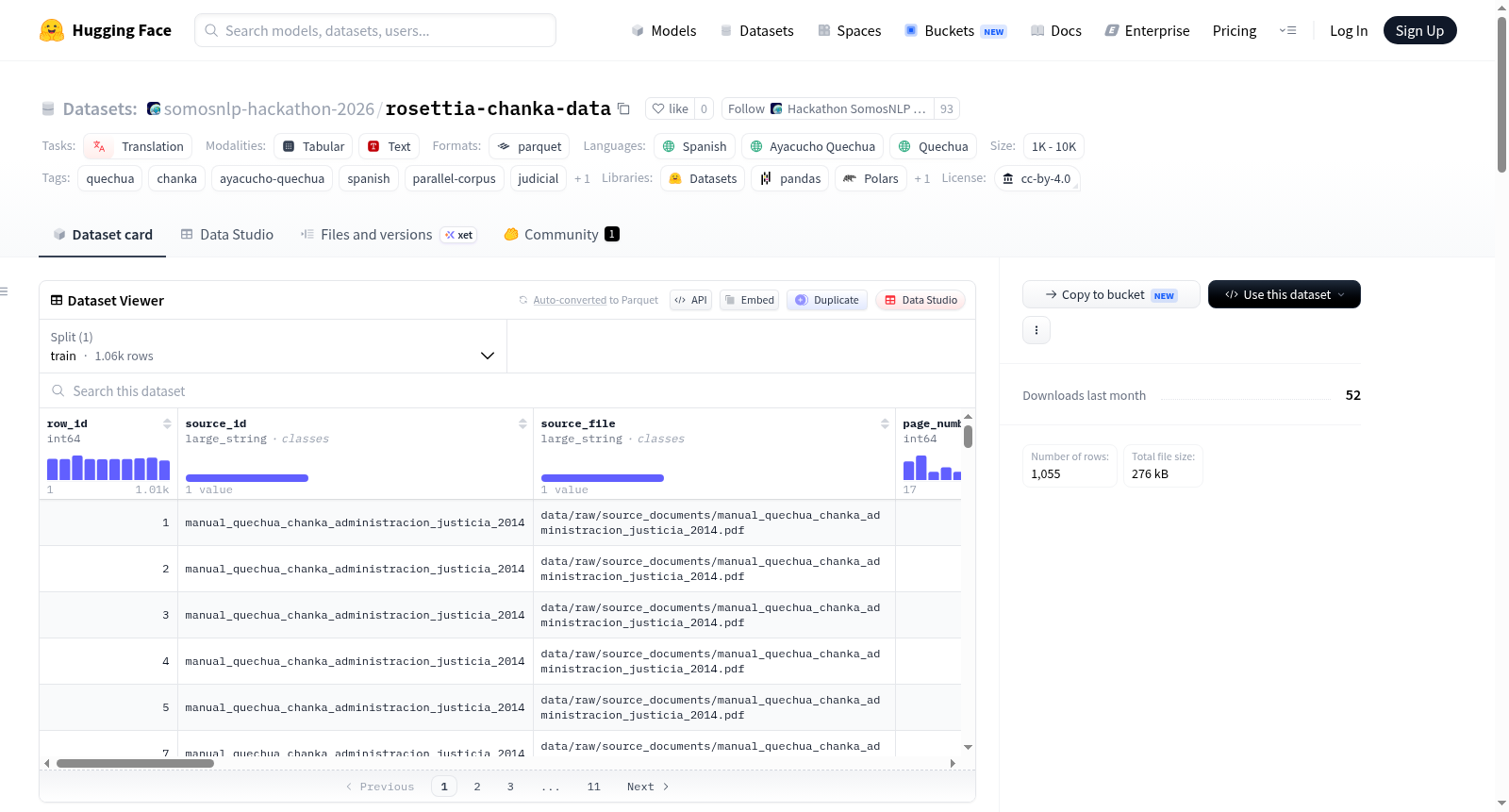Viewport: 1509px width, 812px height.
Task: Open the cc-by-4.0 license tag
Action: coord(1036,178)
